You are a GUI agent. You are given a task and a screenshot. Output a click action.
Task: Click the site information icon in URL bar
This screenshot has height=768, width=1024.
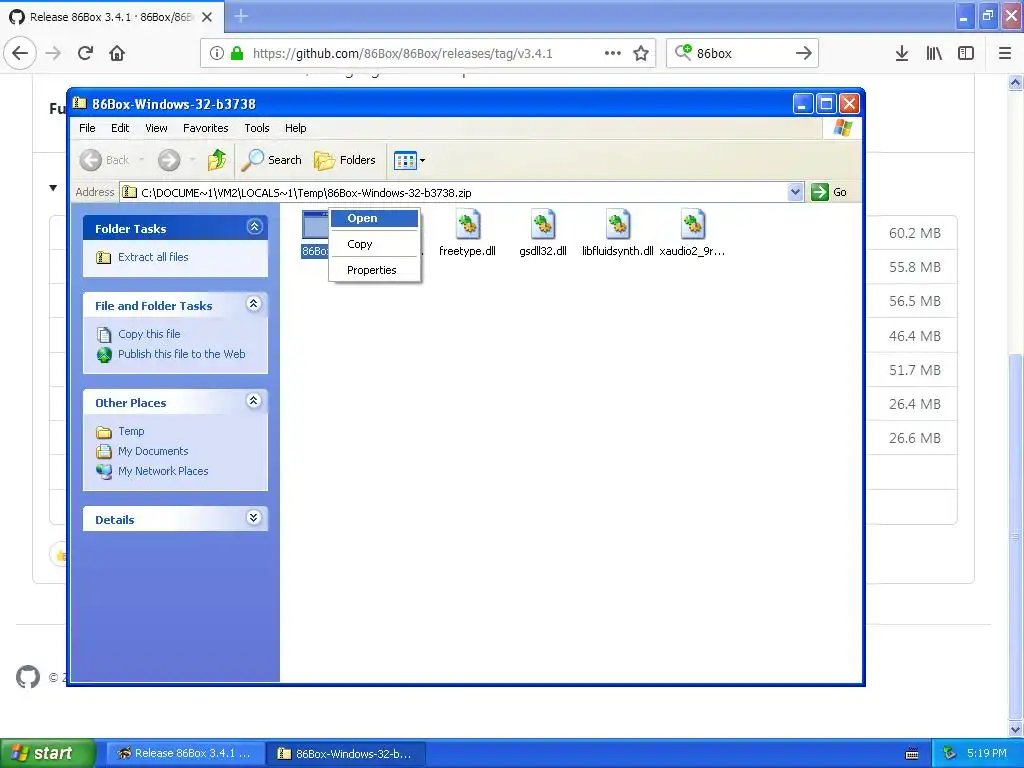pos(217,53)
